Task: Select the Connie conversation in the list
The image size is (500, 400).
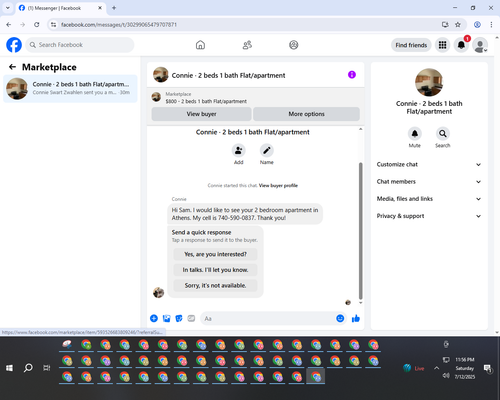Action: tap(70, 88)
